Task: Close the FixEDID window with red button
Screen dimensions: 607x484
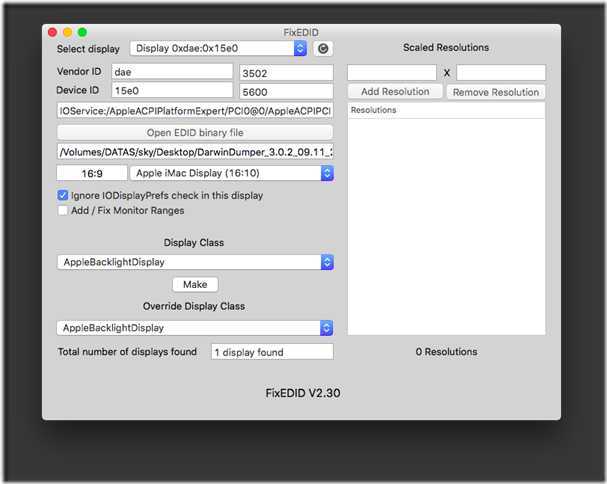Action: coord(52,32)
